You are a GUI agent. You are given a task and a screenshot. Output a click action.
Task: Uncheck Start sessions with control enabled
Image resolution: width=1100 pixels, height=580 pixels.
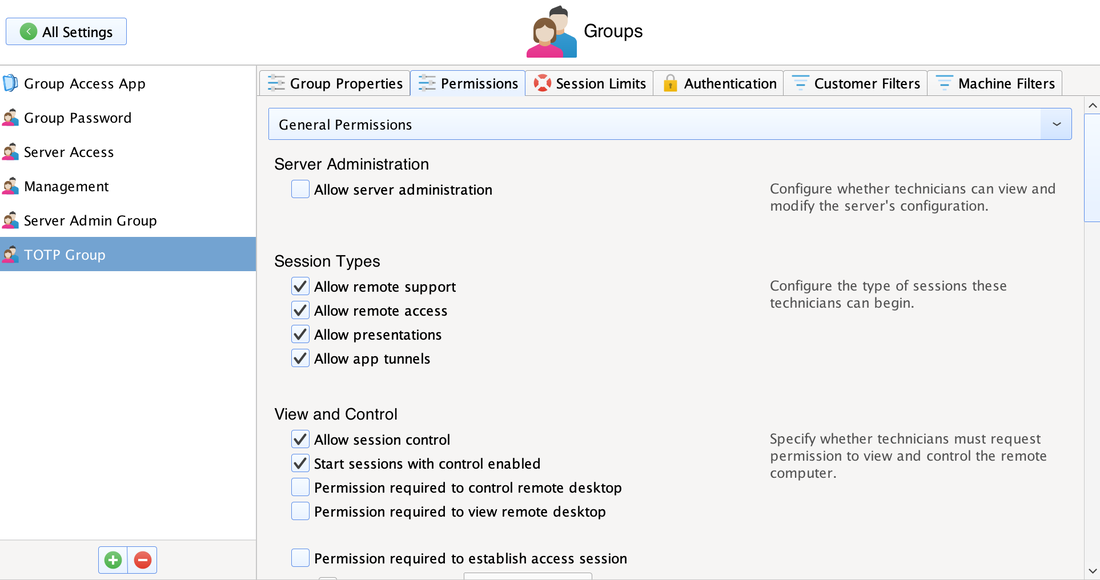coord(300,463)
